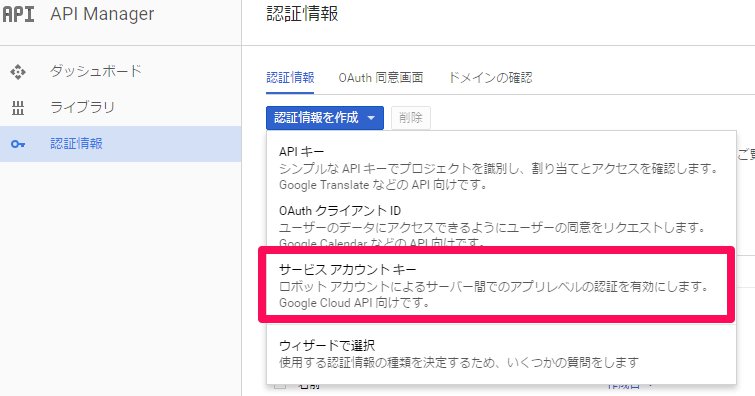Click the dropdown arrow on 認証情報を作成
The height and width of the screenshot is (396, 755).
pos(371,118)
